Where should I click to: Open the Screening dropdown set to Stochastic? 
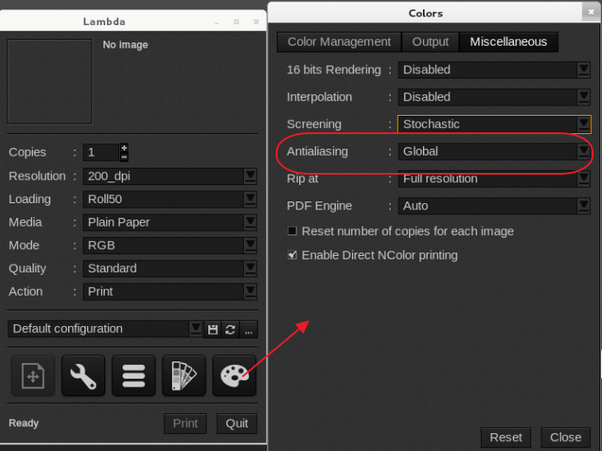(x=583, y=124)
